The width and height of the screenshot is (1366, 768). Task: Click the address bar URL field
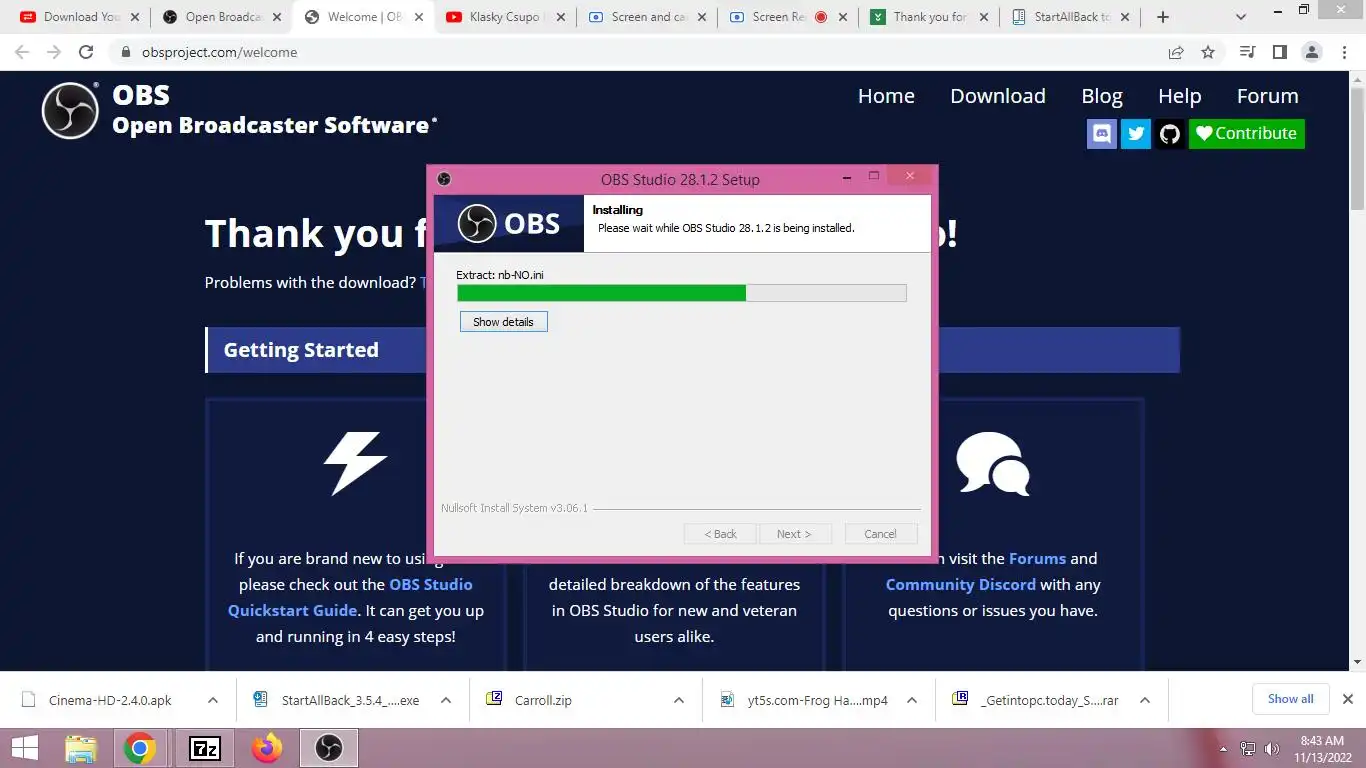click(640, 52)
